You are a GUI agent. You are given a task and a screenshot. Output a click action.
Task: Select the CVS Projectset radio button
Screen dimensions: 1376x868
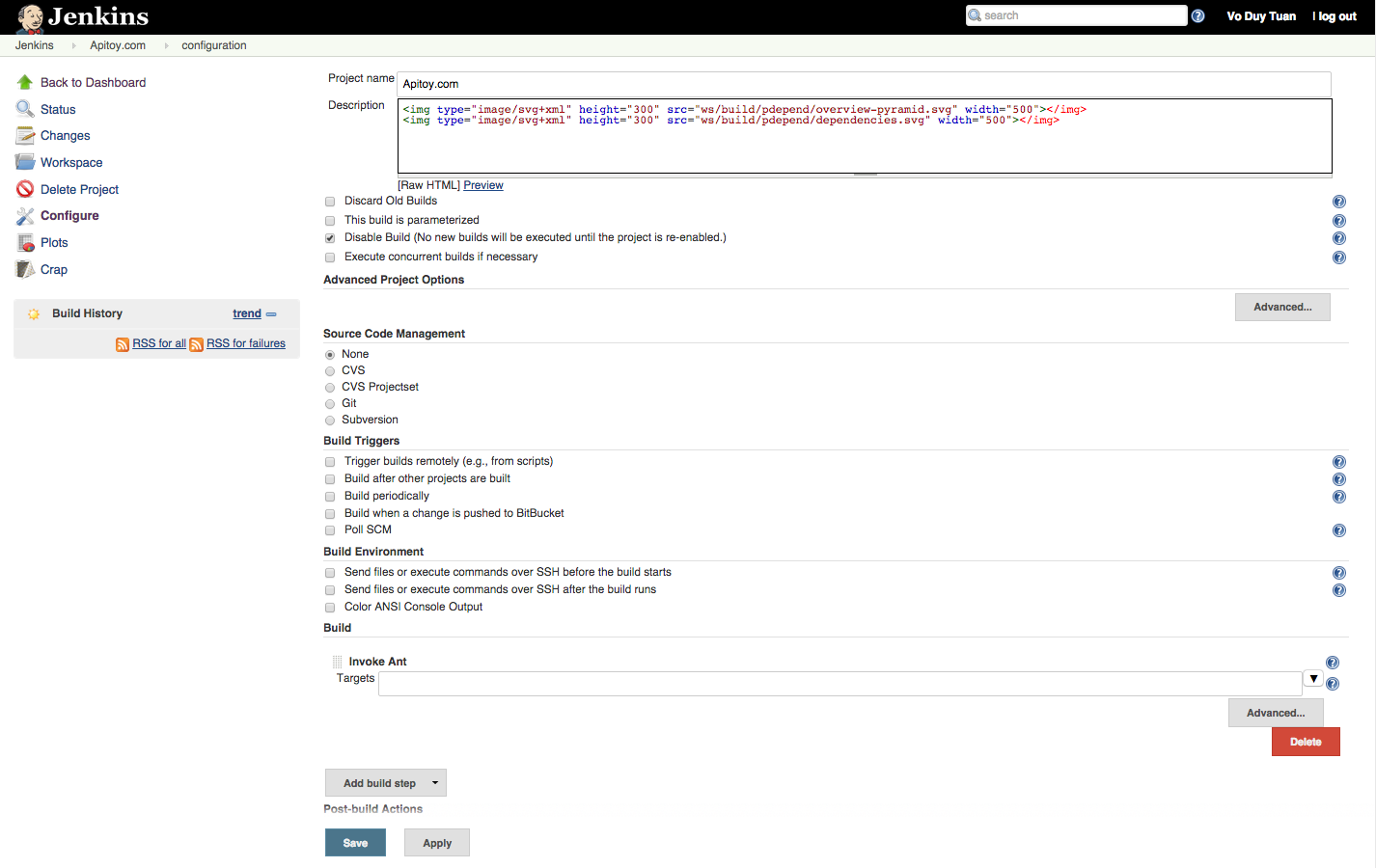coord(330,388)
